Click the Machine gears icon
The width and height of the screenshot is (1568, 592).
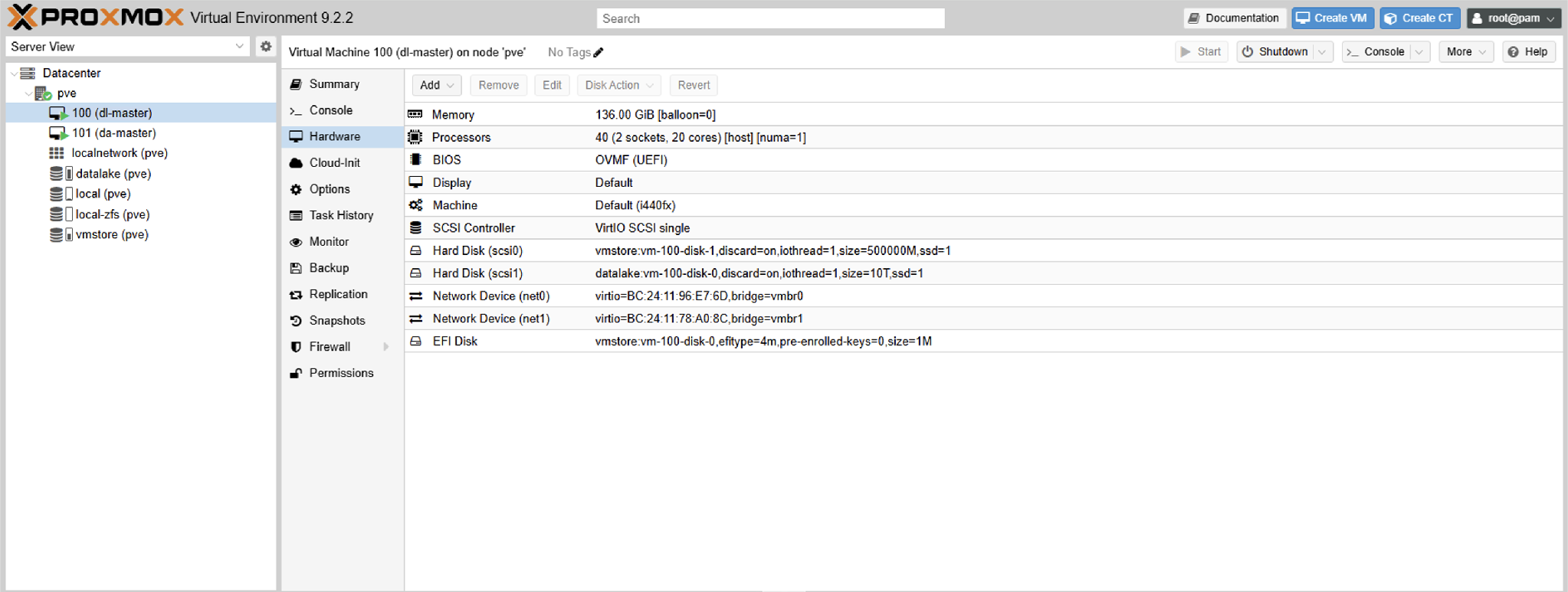[415, 205]
